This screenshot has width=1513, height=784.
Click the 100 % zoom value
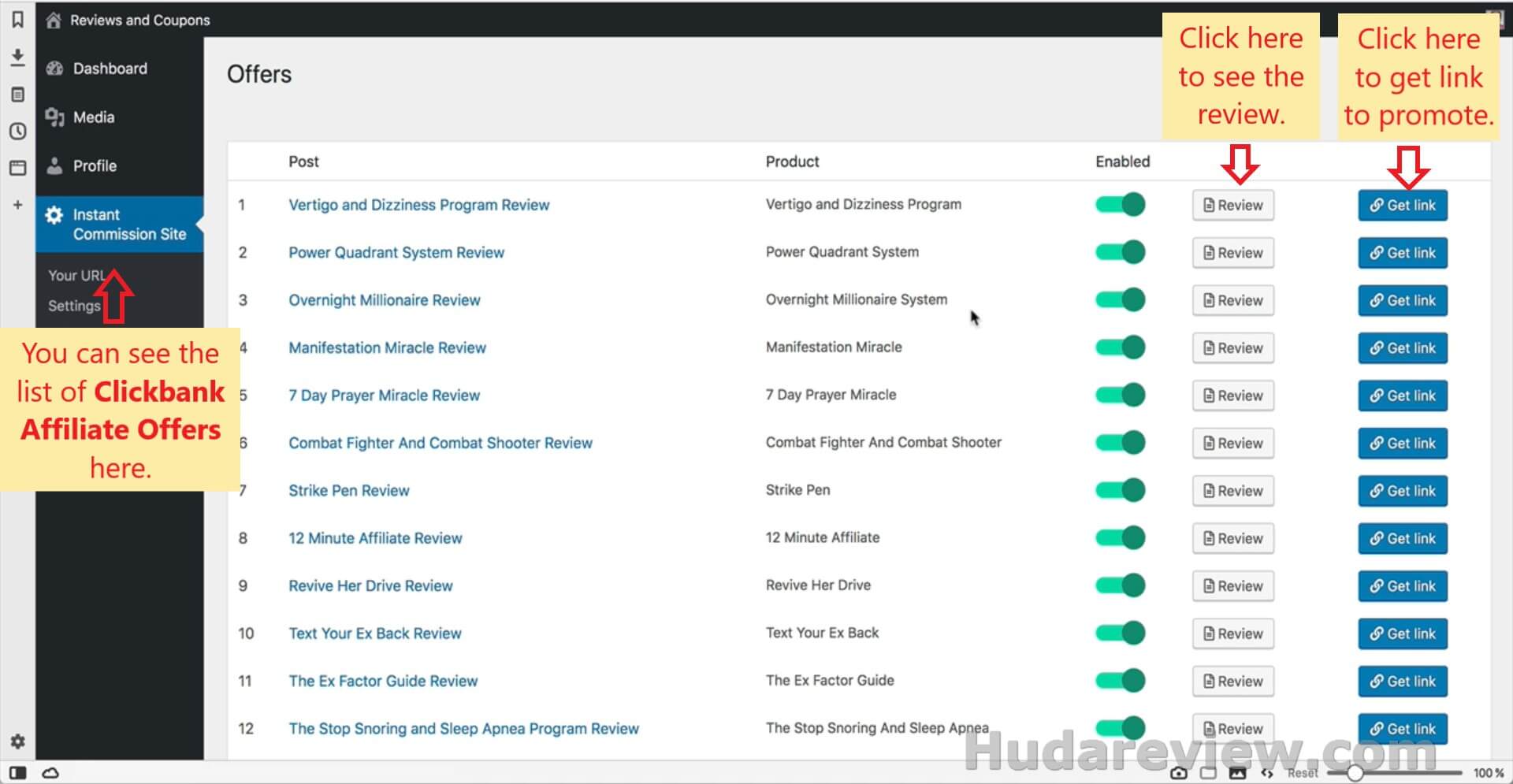[1489, 773]
